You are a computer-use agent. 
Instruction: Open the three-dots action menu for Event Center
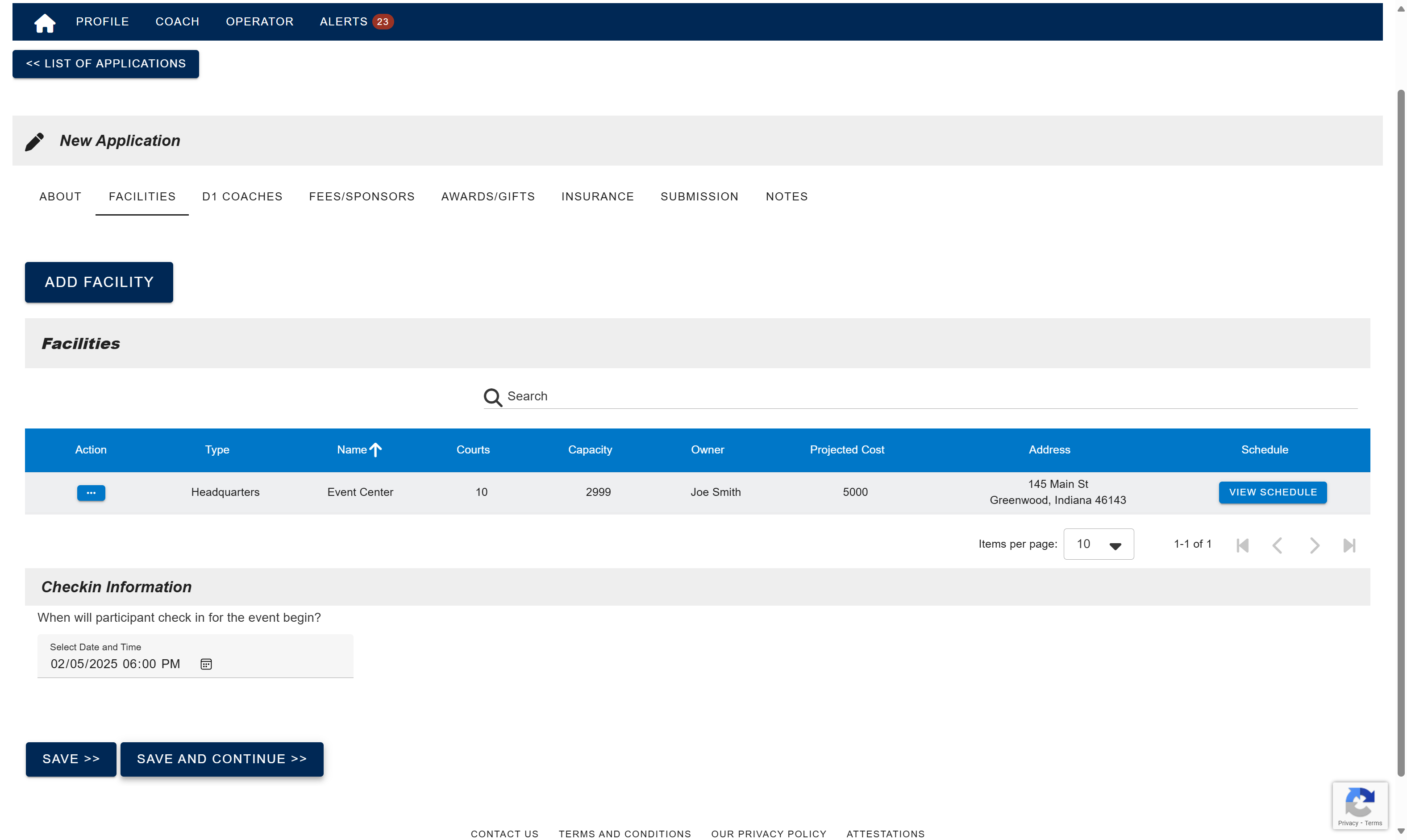[91, 492]
